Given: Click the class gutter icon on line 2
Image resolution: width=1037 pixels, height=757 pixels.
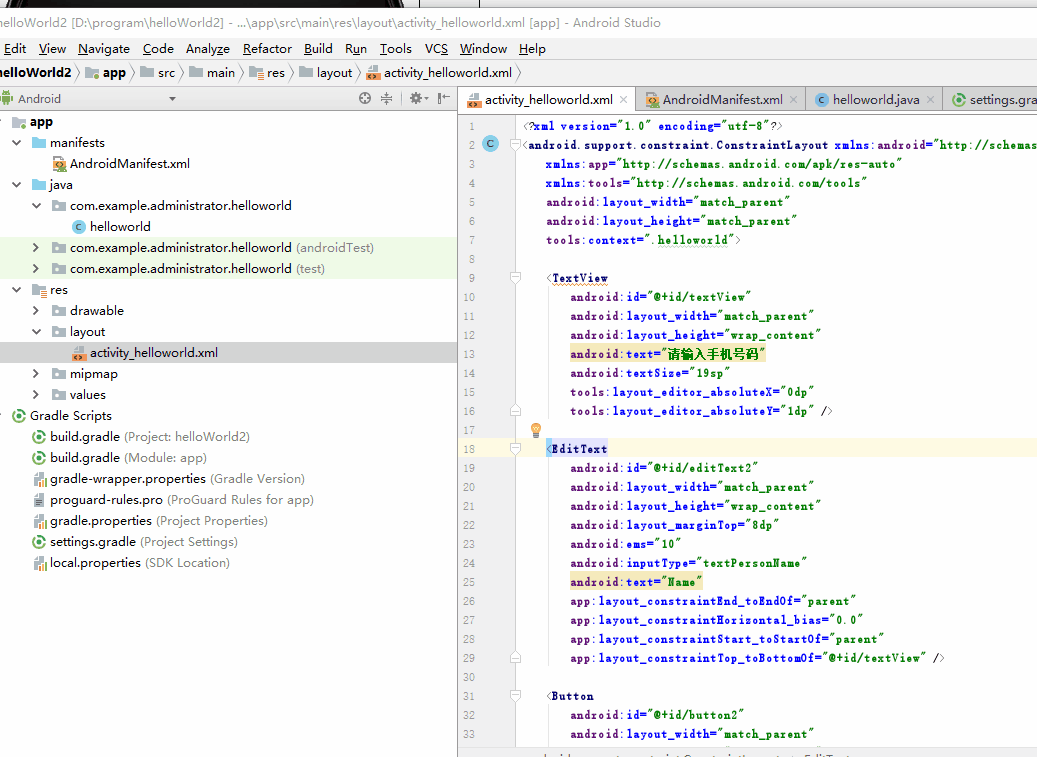Looking at the screenshot, I should point(491,144).
